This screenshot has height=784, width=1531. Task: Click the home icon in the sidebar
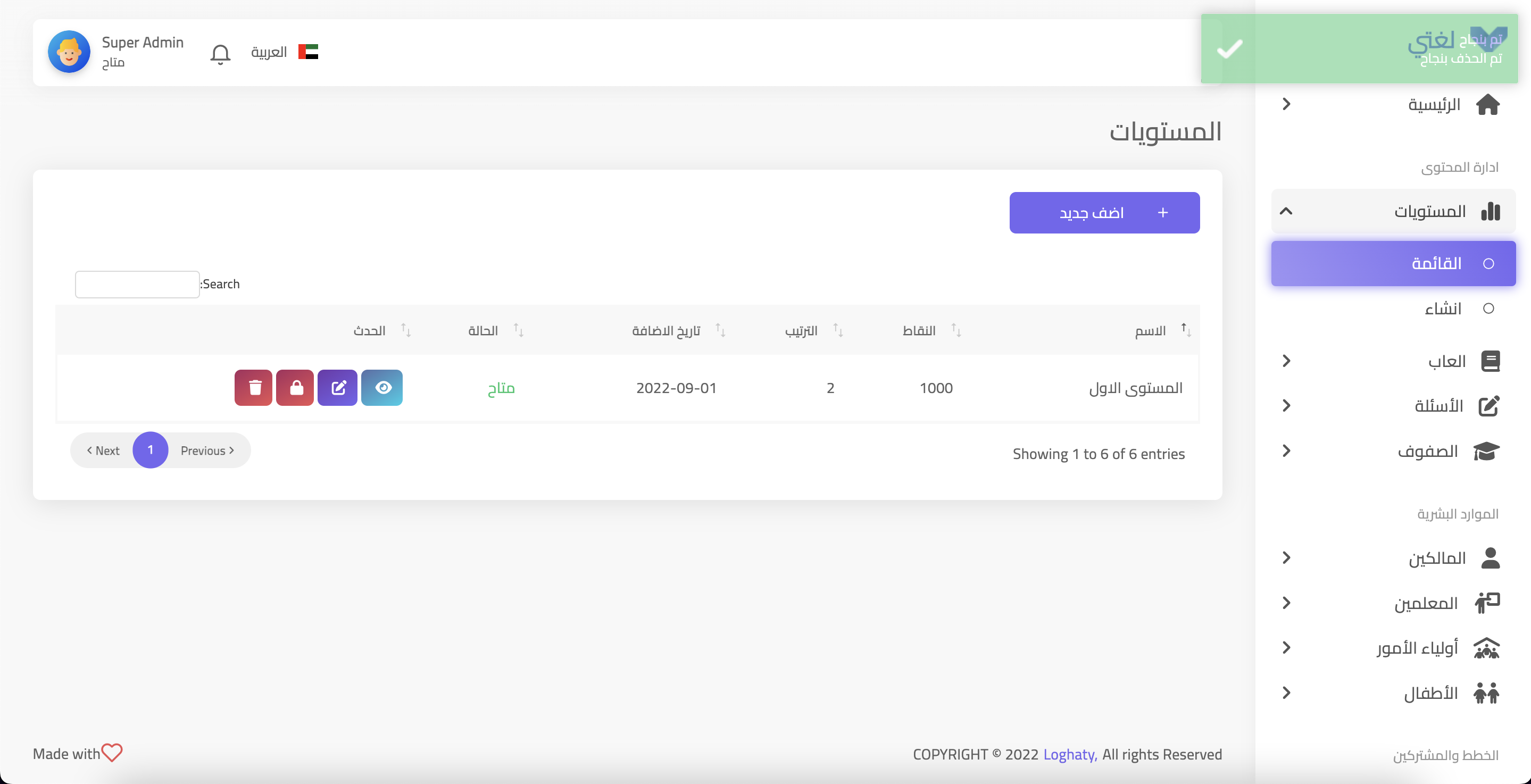click(x=1487, y=105)
